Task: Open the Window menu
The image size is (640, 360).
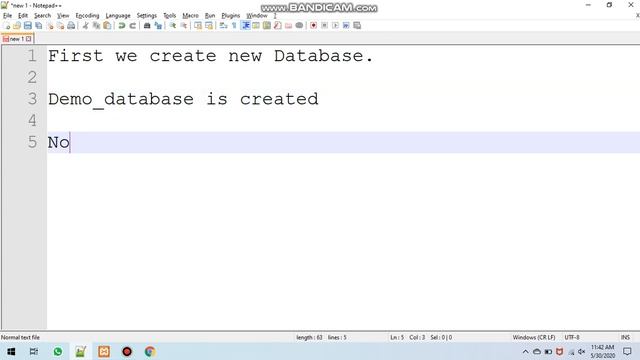Action: (x=257, y=16)
